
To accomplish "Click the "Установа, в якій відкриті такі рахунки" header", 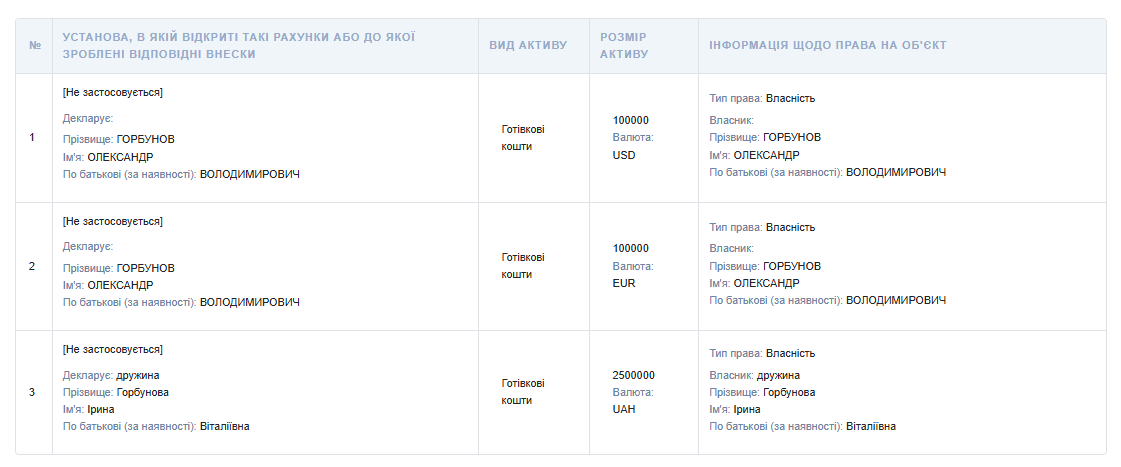I will [238, 45].
